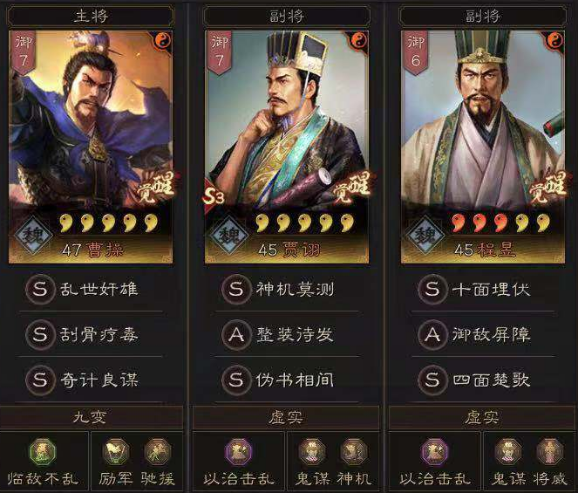Tap the 临敌不乱 formation skill icon
The width and height of the screenshot is (578, 493).
[43, 451]
